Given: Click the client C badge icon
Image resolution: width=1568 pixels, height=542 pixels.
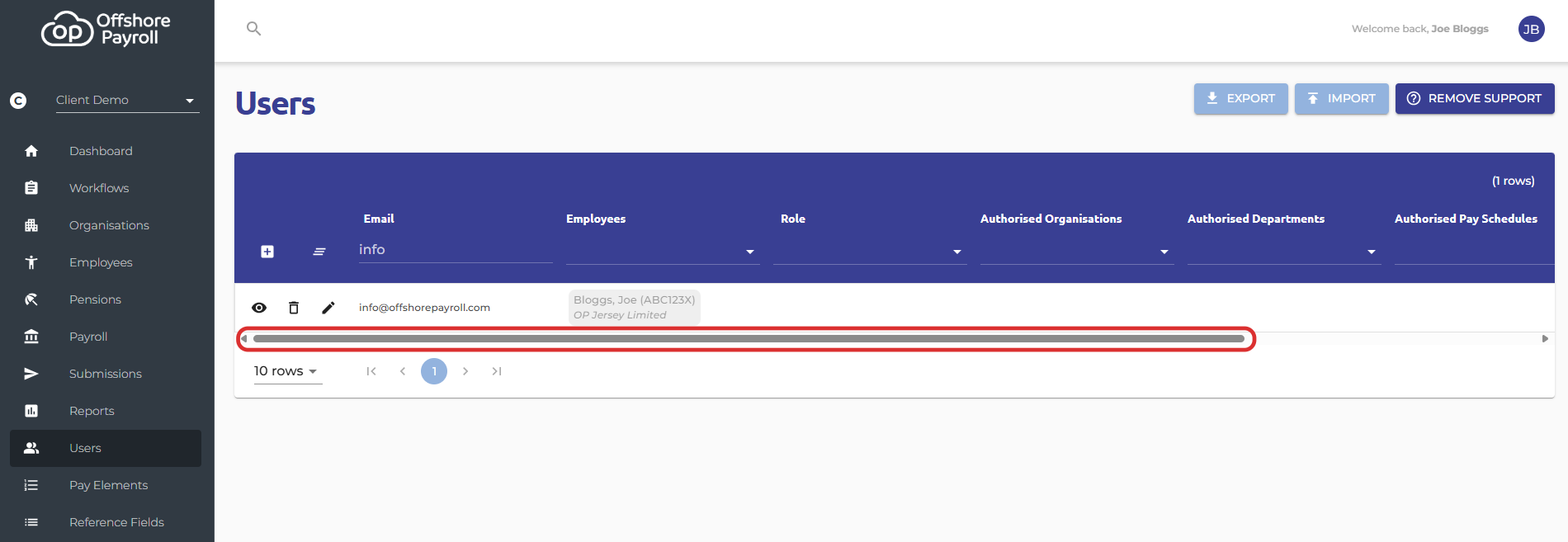Looking at the screenshot, I should tap(18, 101).
